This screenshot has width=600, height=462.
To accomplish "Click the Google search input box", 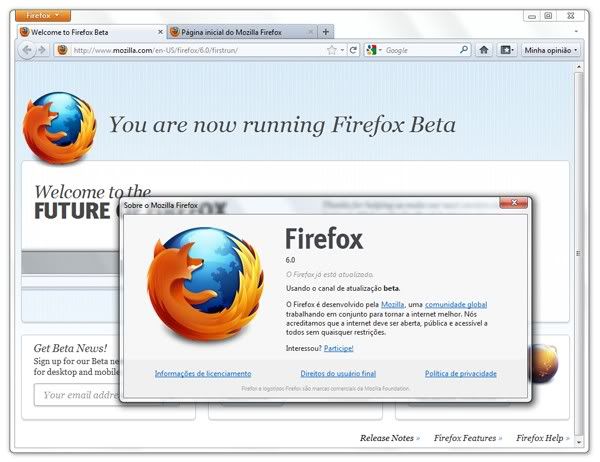I will [x=421, y=50].
